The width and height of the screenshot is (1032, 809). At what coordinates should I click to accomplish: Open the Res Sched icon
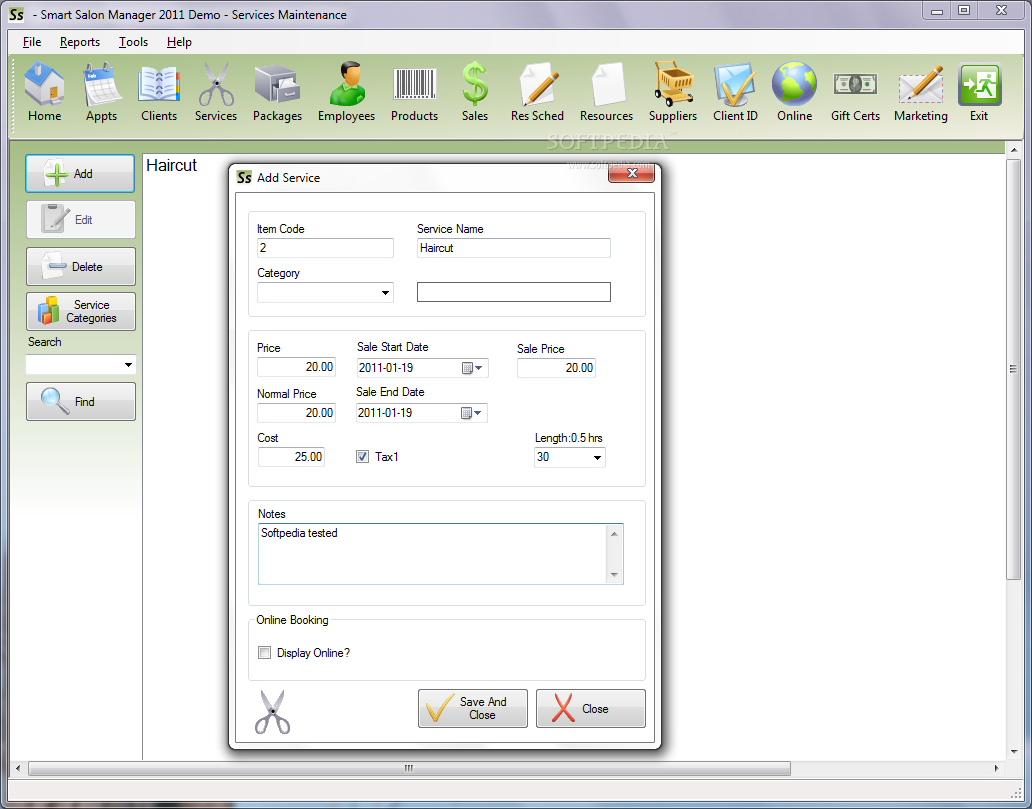(x=537, y=92)
